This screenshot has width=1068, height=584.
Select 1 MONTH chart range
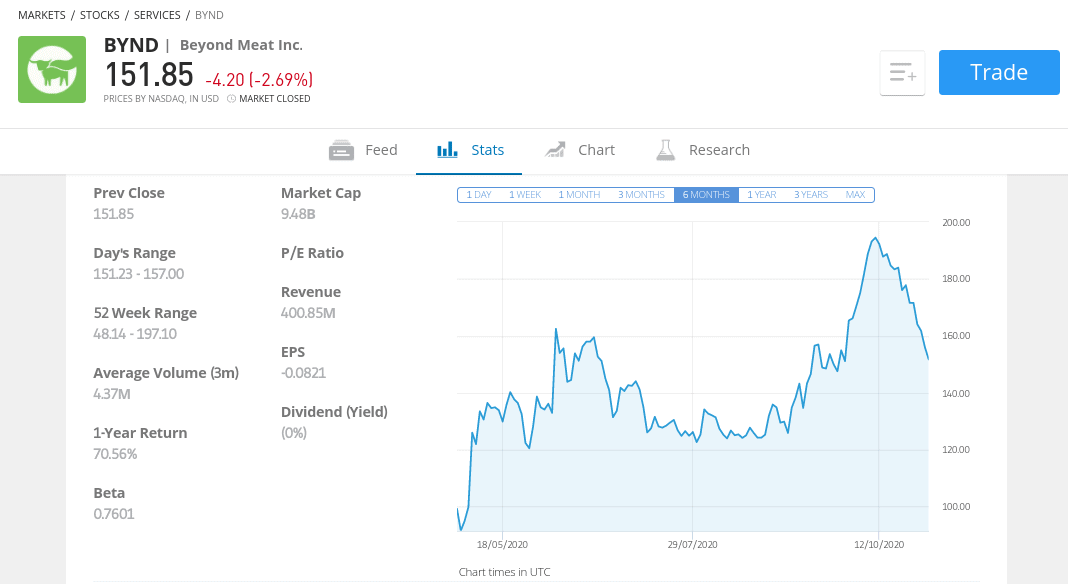click(579, 195)
